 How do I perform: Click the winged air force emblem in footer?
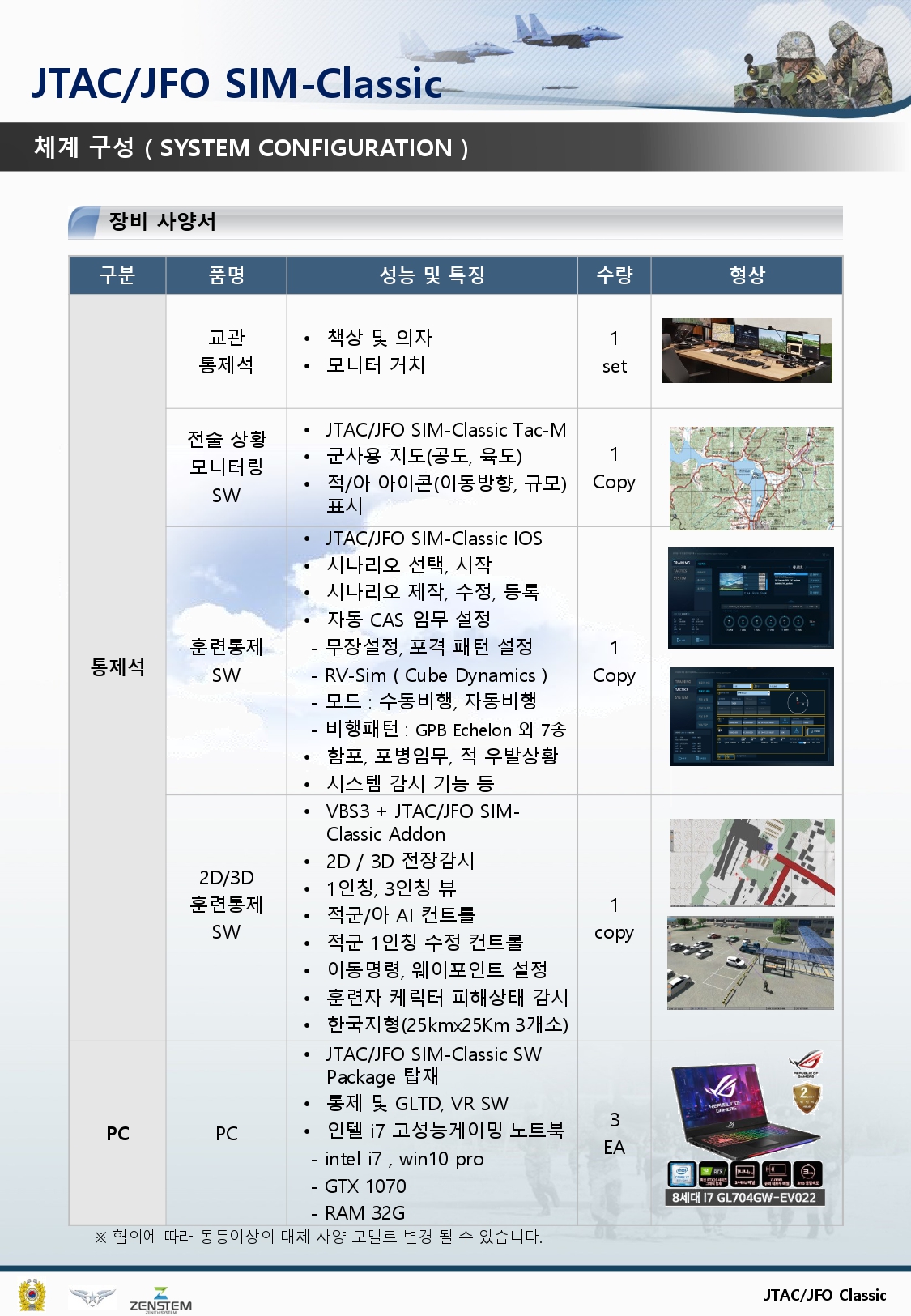click(x=92, y=1297)
